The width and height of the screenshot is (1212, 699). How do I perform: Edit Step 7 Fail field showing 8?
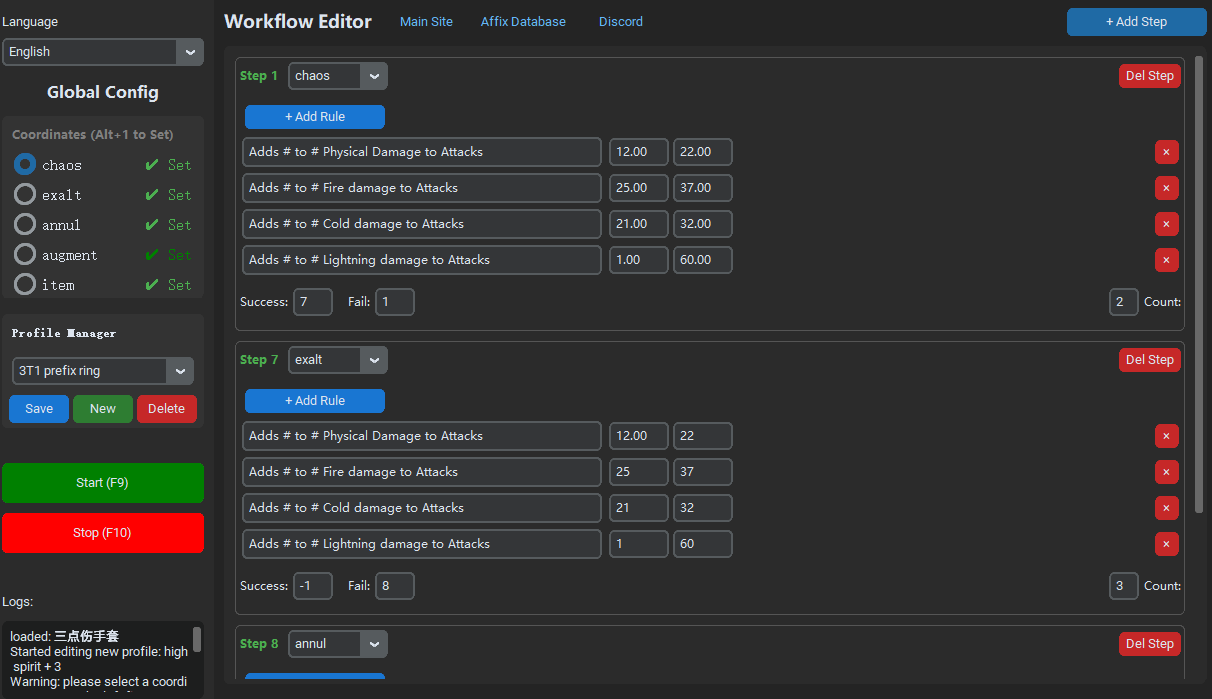tap(395, 586)
